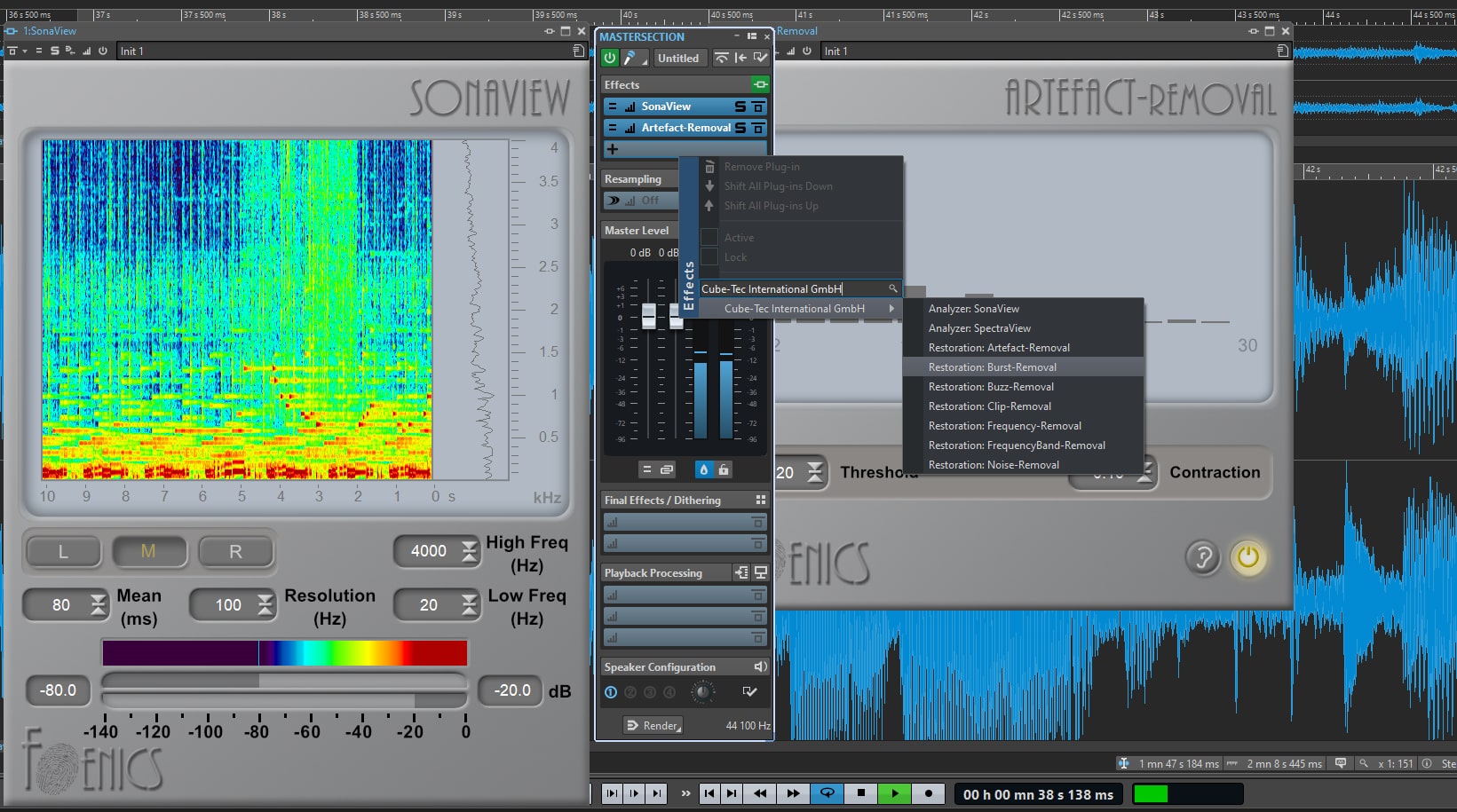This screenshot has height=812, width=1457.
Task: Enable loop playback in the transport bar
Action: pos(827,793)
